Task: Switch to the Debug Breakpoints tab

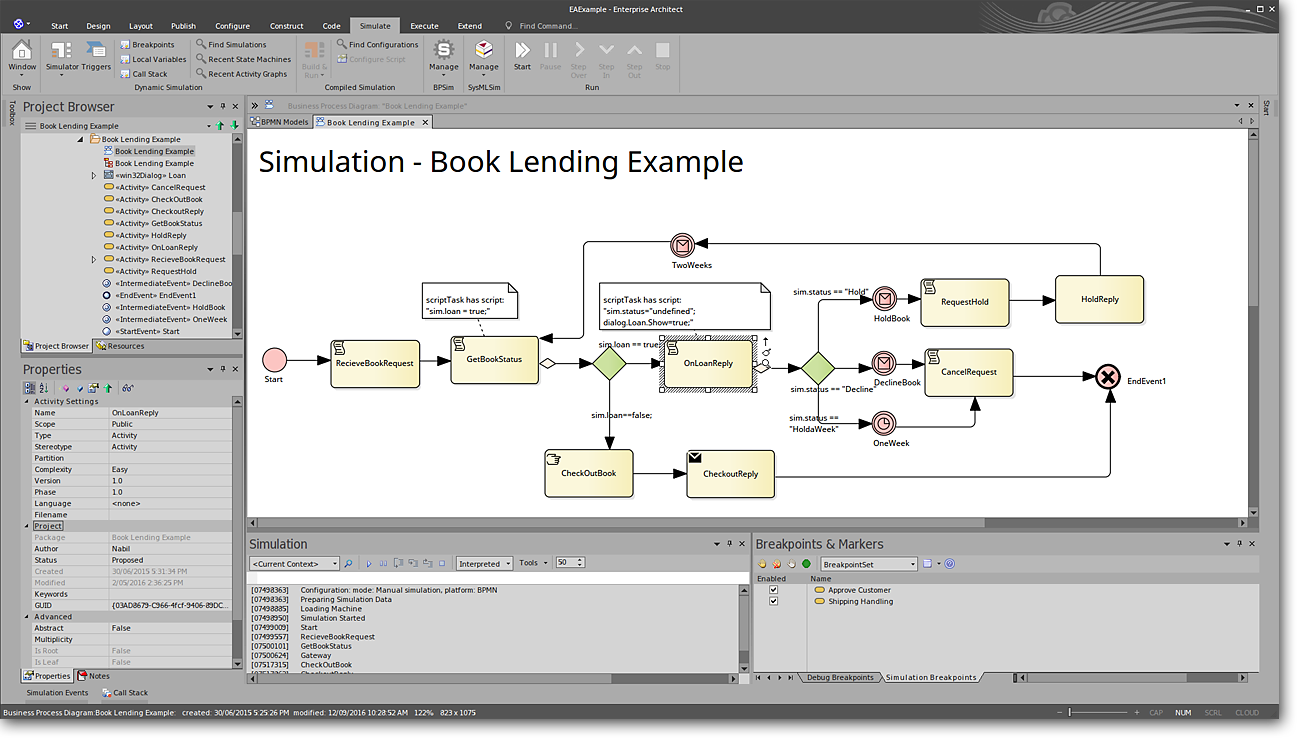Action: tap(839, 677)
